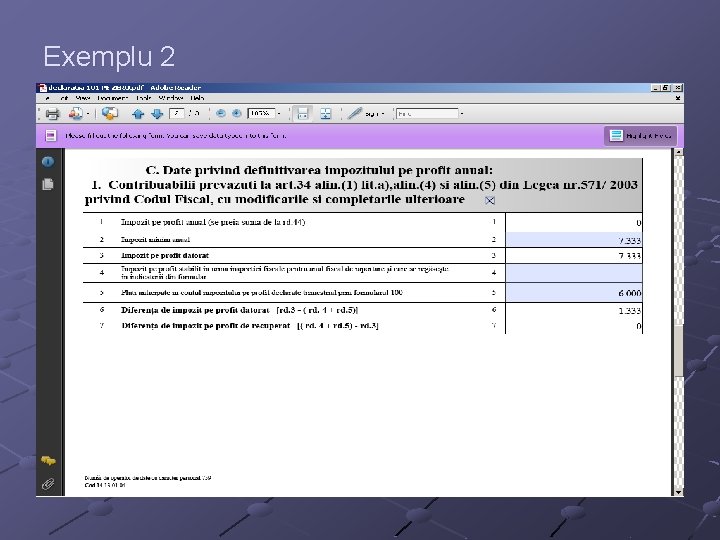Open the Document menu
Viewport: 720px width, 540px height.
tap(112, 98)
